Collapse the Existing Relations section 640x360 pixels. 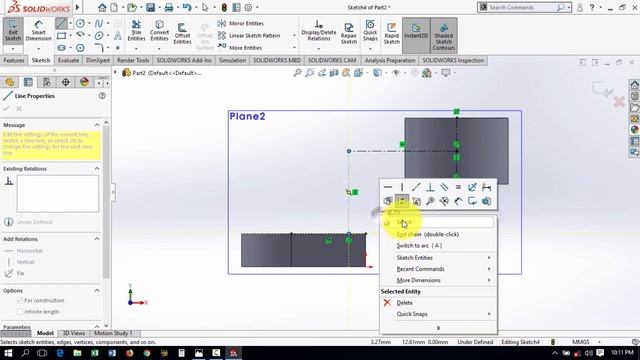pyautogui.click(x=97, y=169)
